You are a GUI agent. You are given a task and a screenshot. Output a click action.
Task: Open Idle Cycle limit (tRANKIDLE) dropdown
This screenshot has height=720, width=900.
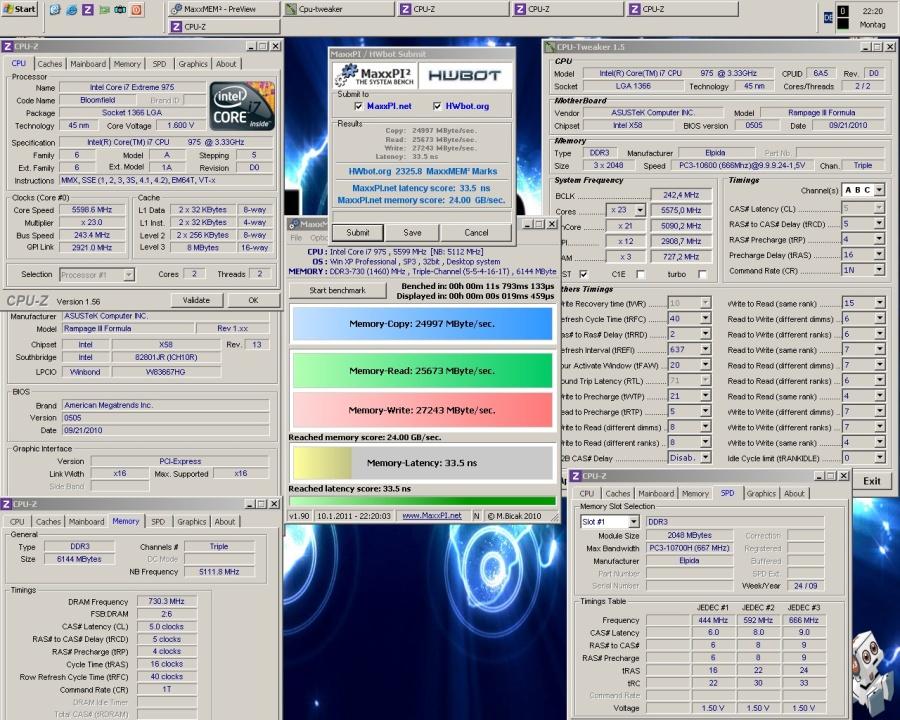click(879, 458)
